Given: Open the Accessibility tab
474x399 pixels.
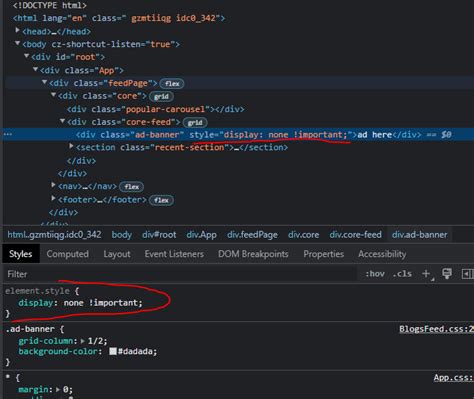Looking at the screenshot, I should 382,254.
